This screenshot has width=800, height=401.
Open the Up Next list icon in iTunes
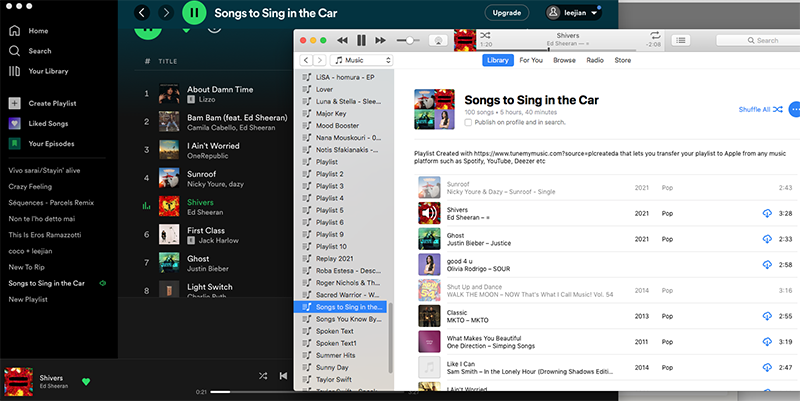tap(682, 40)
